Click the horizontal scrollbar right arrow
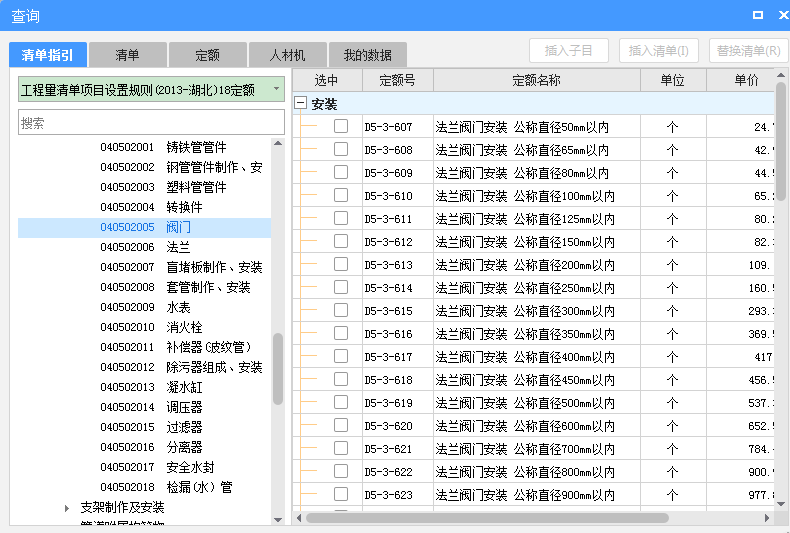 [767, 518]
